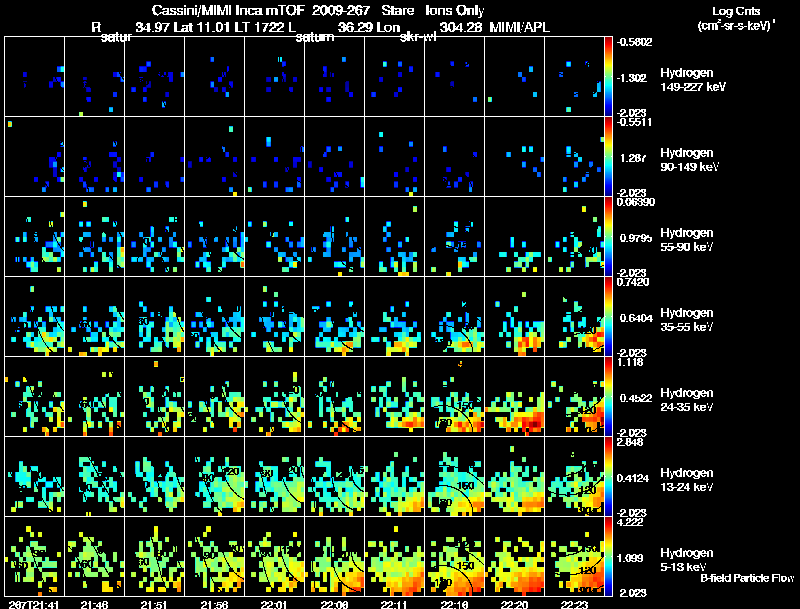The image size is (800, 609).
Task: Click the '21:46' time axis label
Action: pyautogui.click(x=94, y=604)
